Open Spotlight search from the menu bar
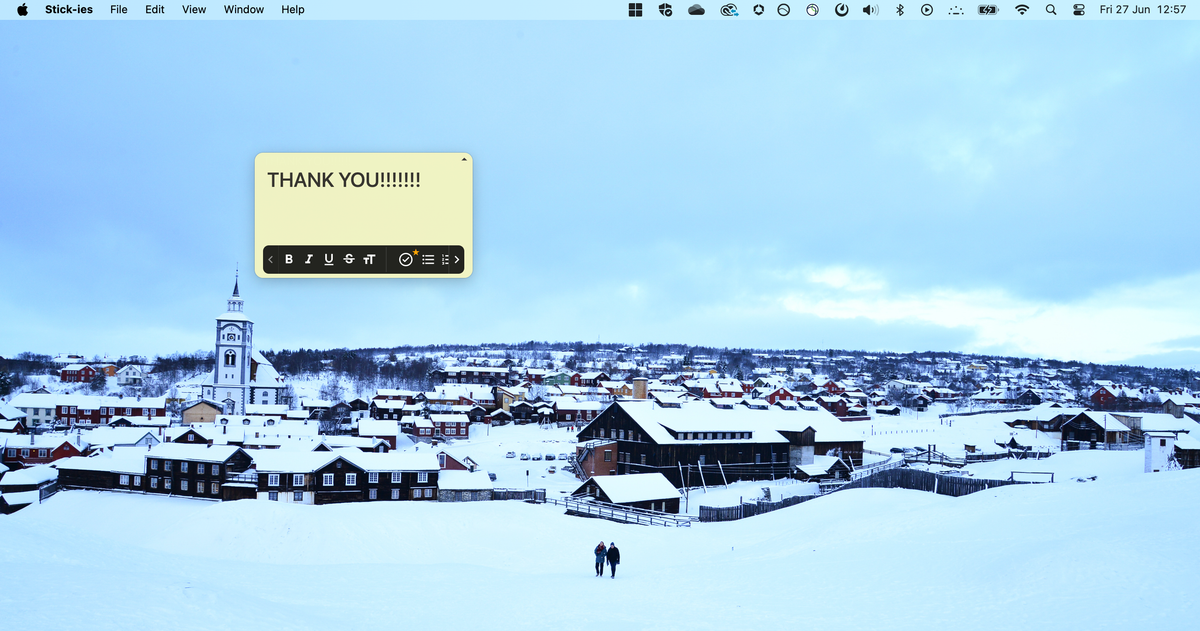 1050,10
